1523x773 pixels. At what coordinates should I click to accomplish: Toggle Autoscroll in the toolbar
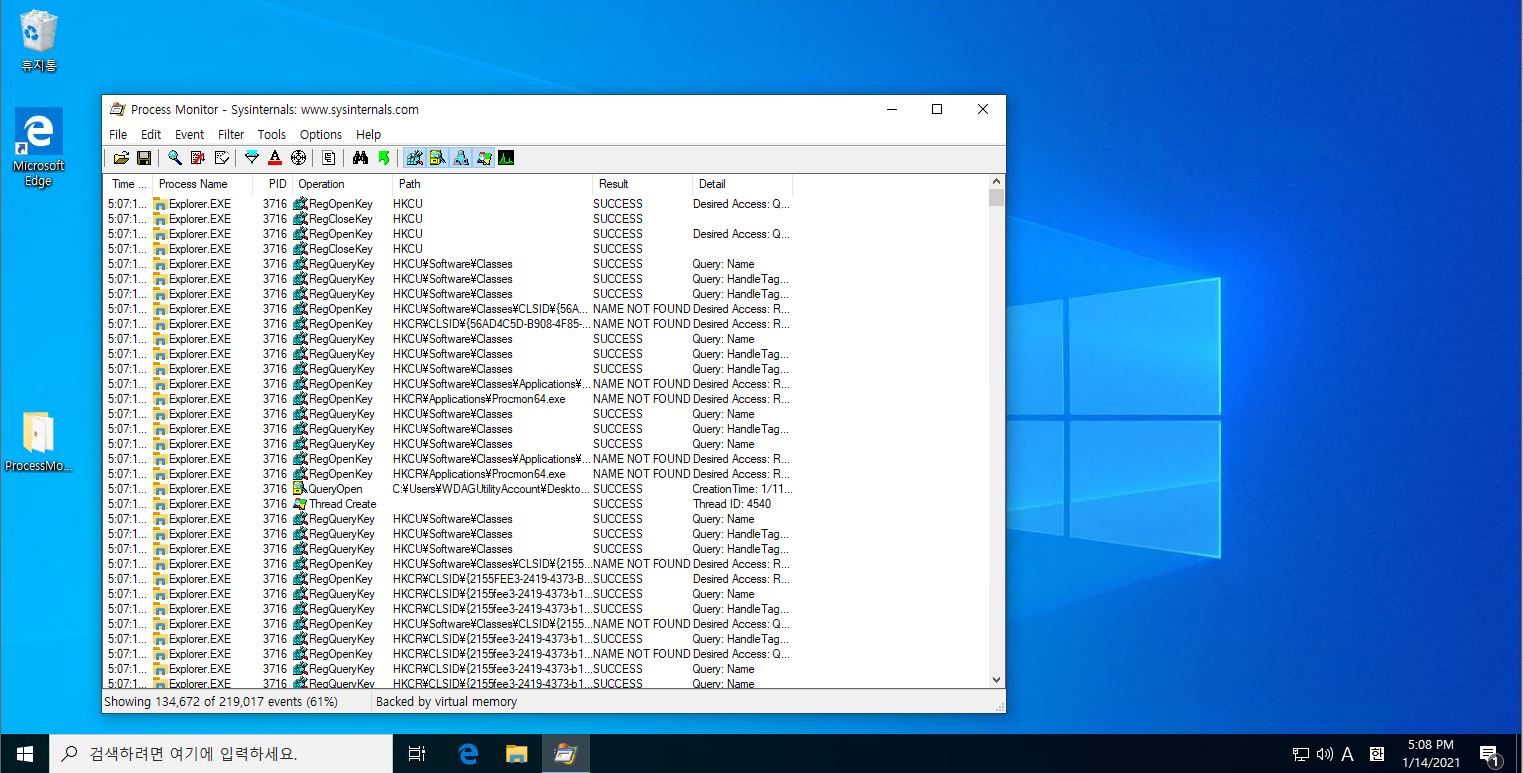pos(198,158)
